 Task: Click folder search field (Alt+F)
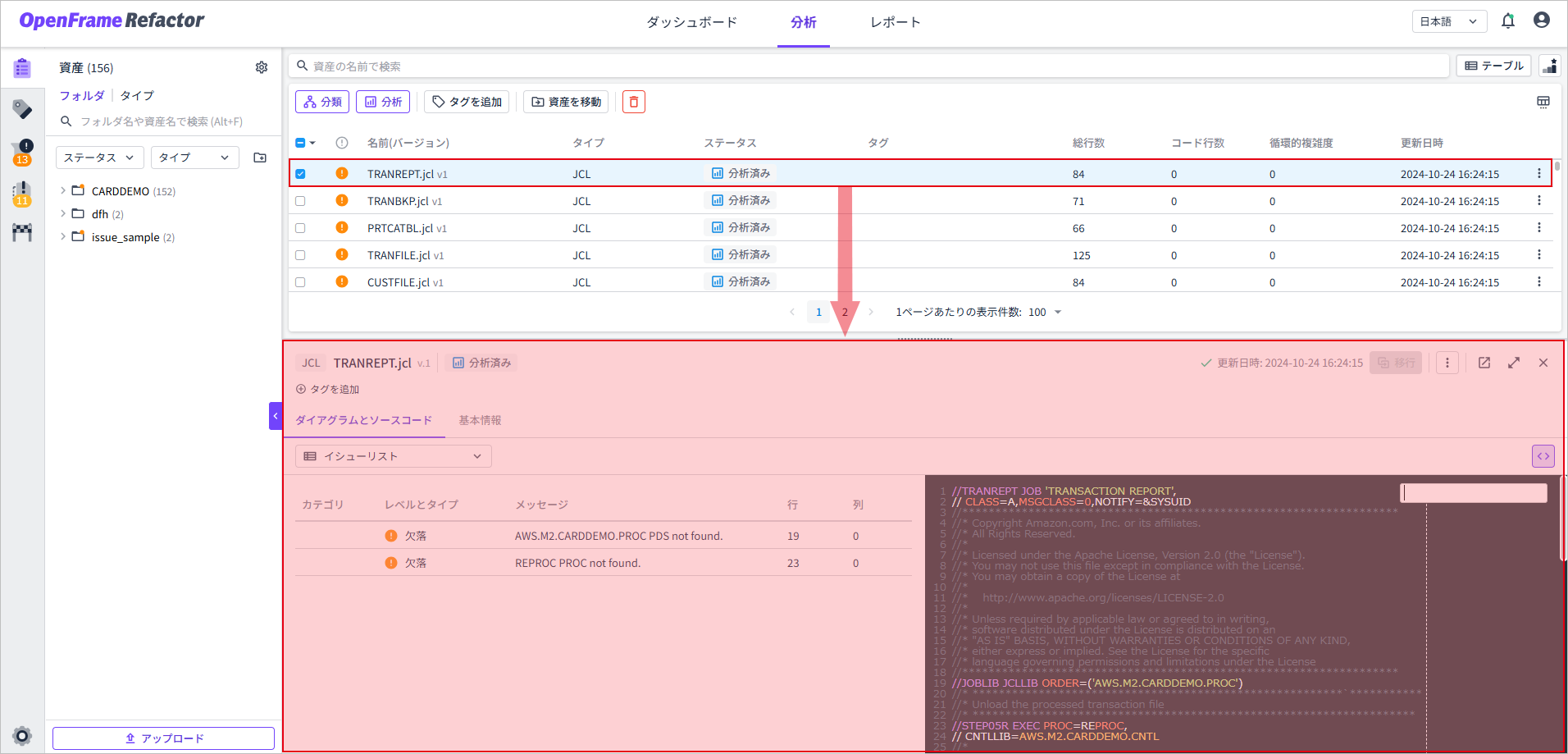tap(162, 121)
